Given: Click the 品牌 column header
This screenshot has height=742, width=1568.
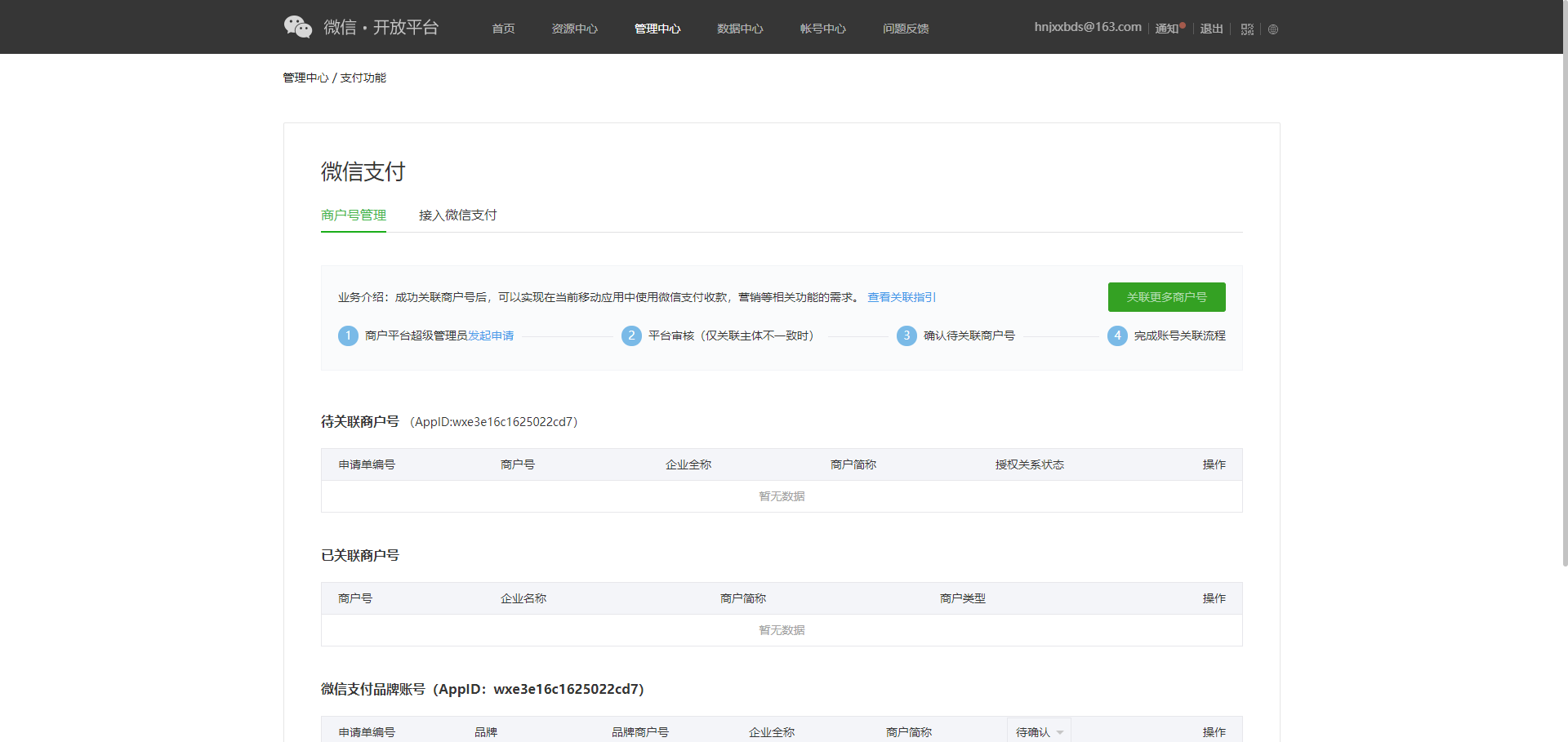Looking at the screenshot, I should (486, 732).
